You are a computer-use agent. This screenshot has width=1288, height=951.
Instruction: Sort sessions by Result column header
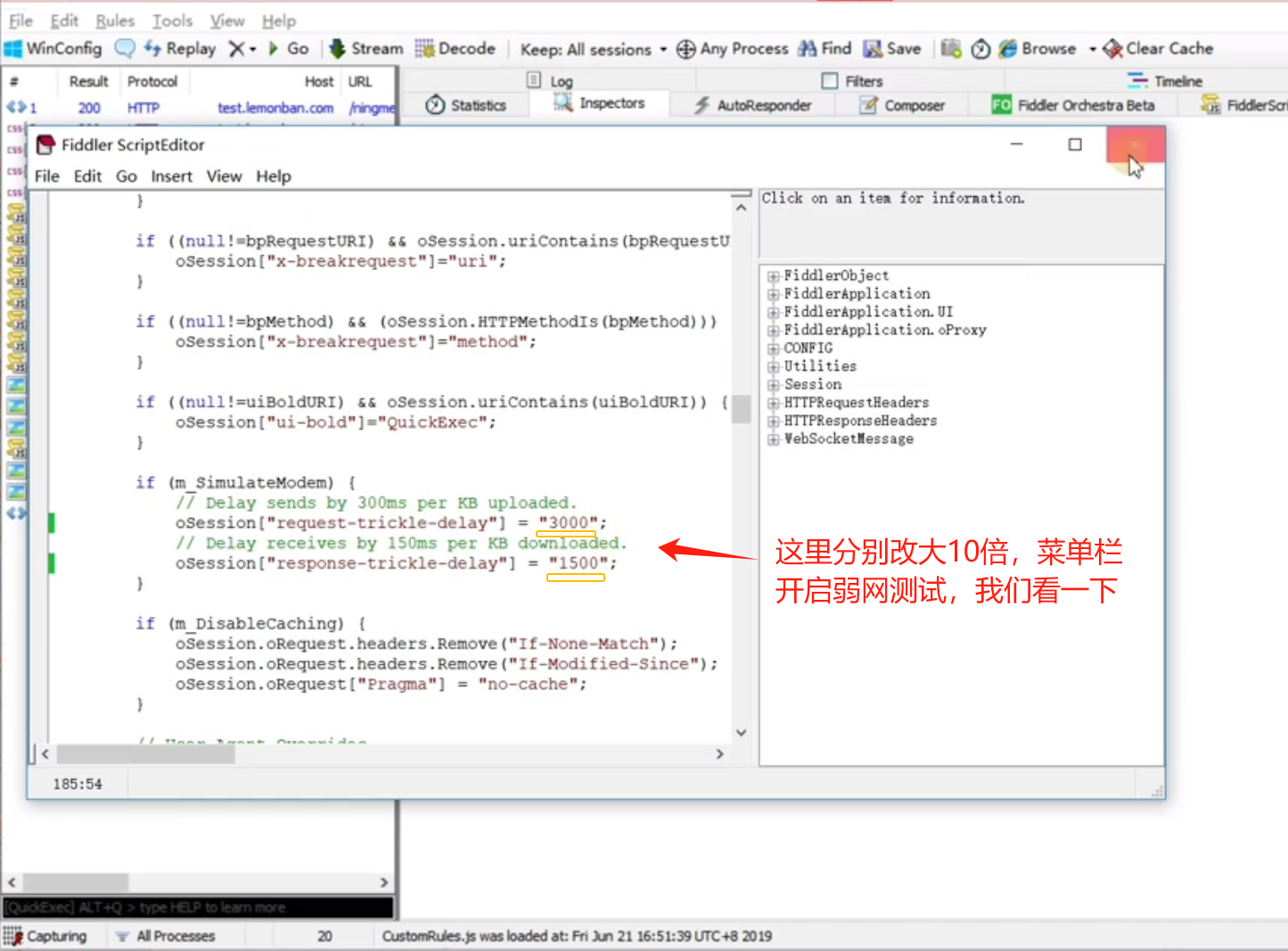click(x=88, y=81)
